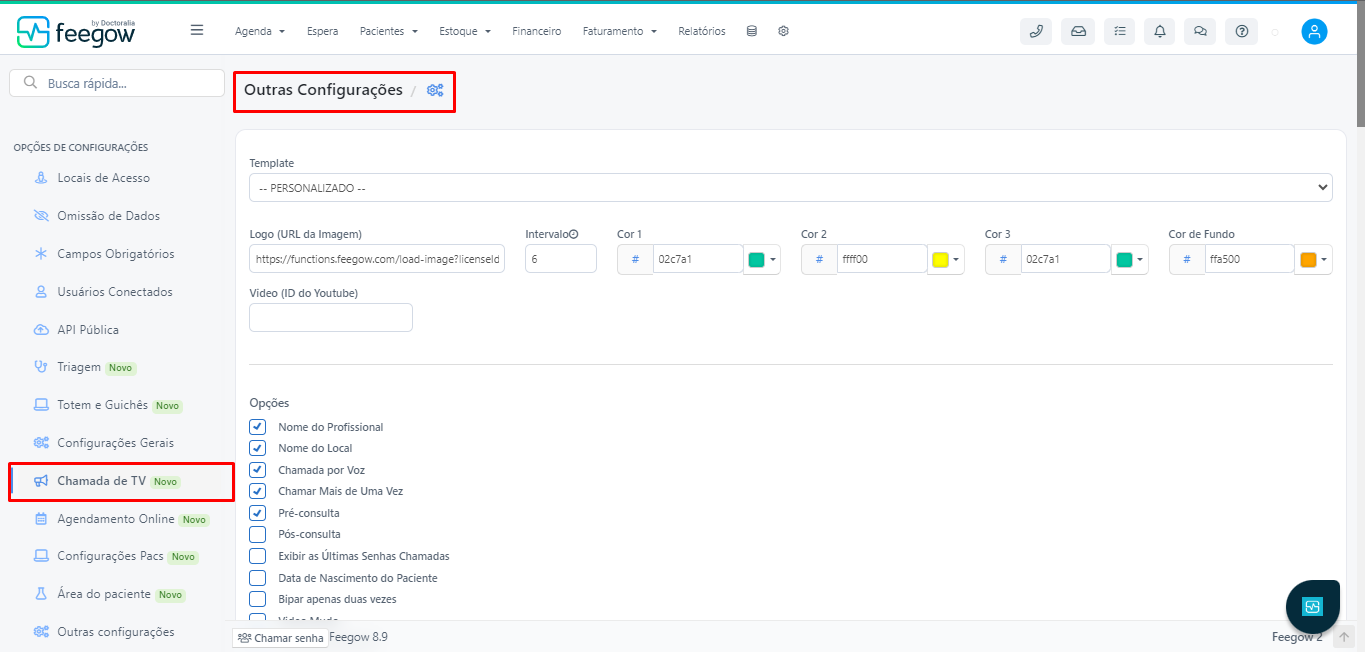The image size is (1365, 652).
Task: Open the Relatórios menu item
Action: point(702,31)
